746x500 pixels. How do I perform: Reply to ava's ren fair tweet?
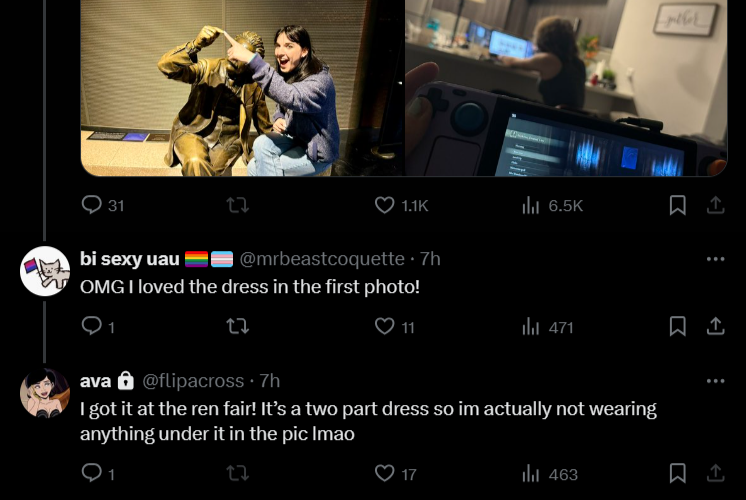tap(98, 473)
